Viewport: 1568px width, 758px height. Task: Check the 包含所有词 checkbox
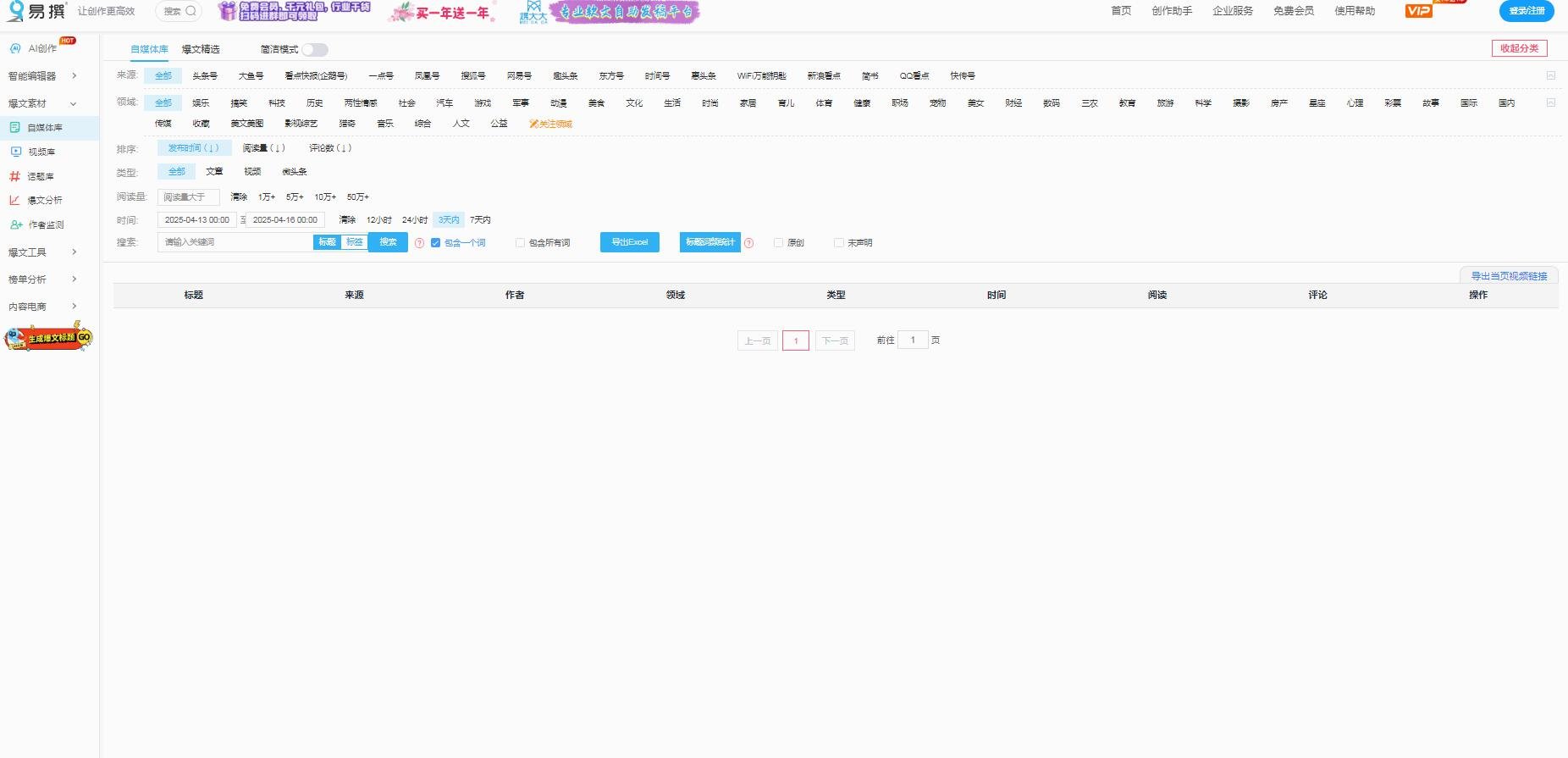(x=520, y=243)
